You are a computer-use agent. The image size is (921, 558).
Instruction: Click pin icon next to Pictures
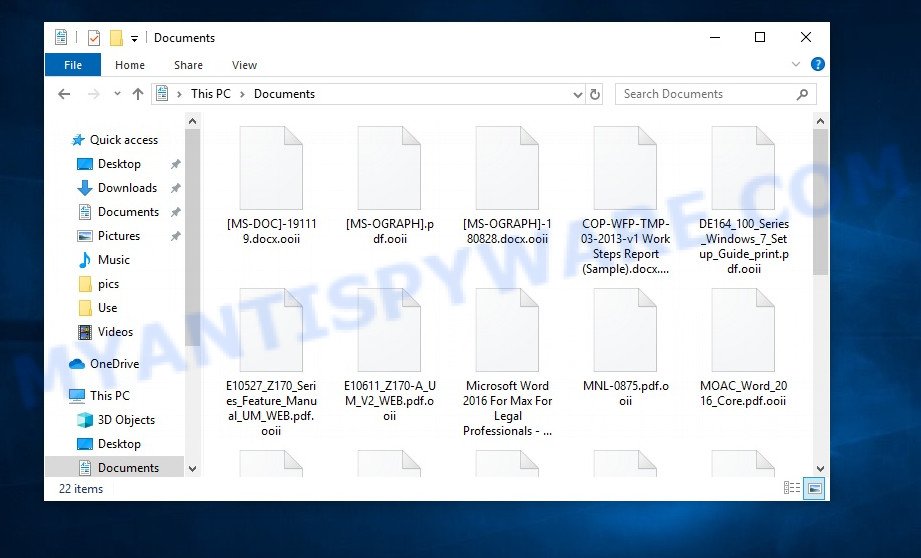175,237
